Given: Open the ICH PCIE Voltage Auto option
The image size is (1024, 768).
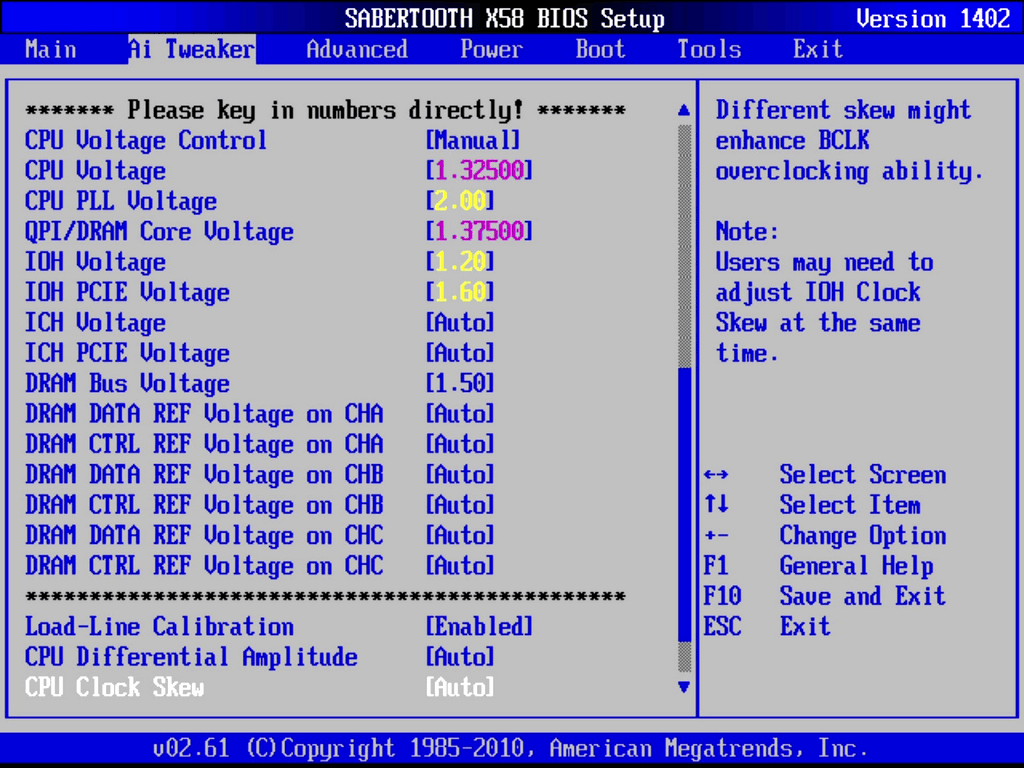Looking at the screenshot, I should (460, 353).
